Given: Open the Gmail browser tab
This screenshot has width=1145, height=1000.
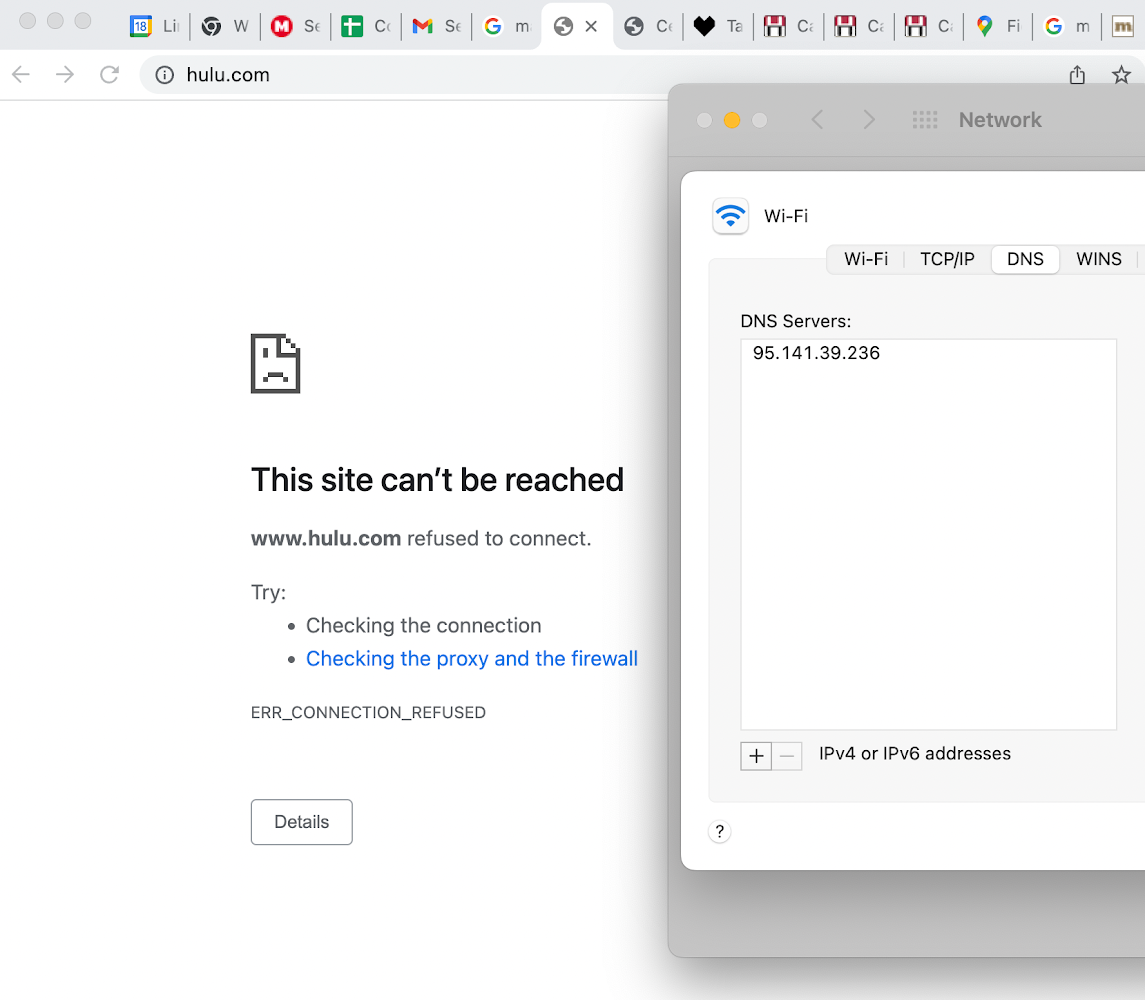Looking at the screenshot, I should click(436, 27).
